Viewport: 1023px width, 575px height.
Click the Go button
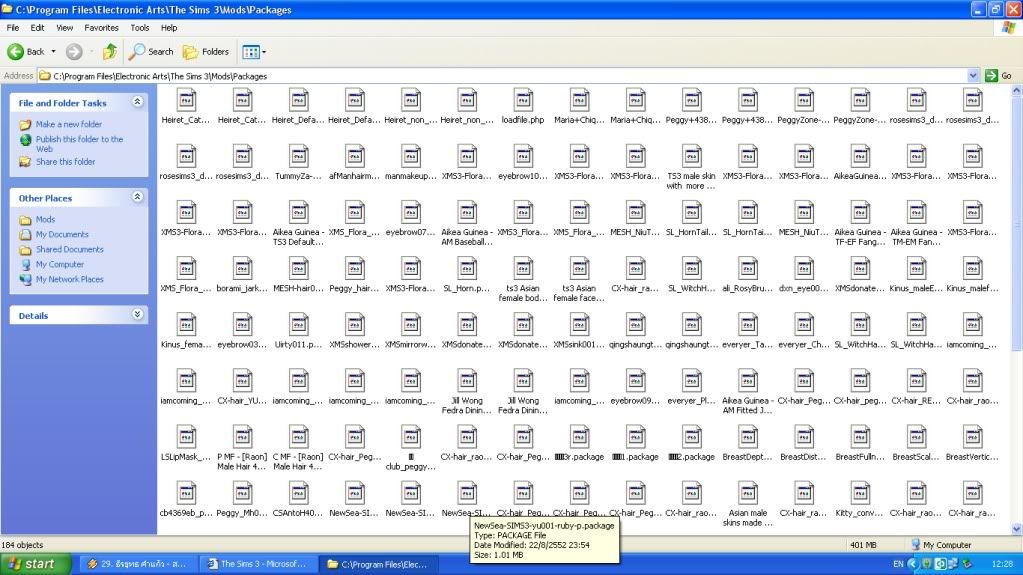click(x=999, y=76)
